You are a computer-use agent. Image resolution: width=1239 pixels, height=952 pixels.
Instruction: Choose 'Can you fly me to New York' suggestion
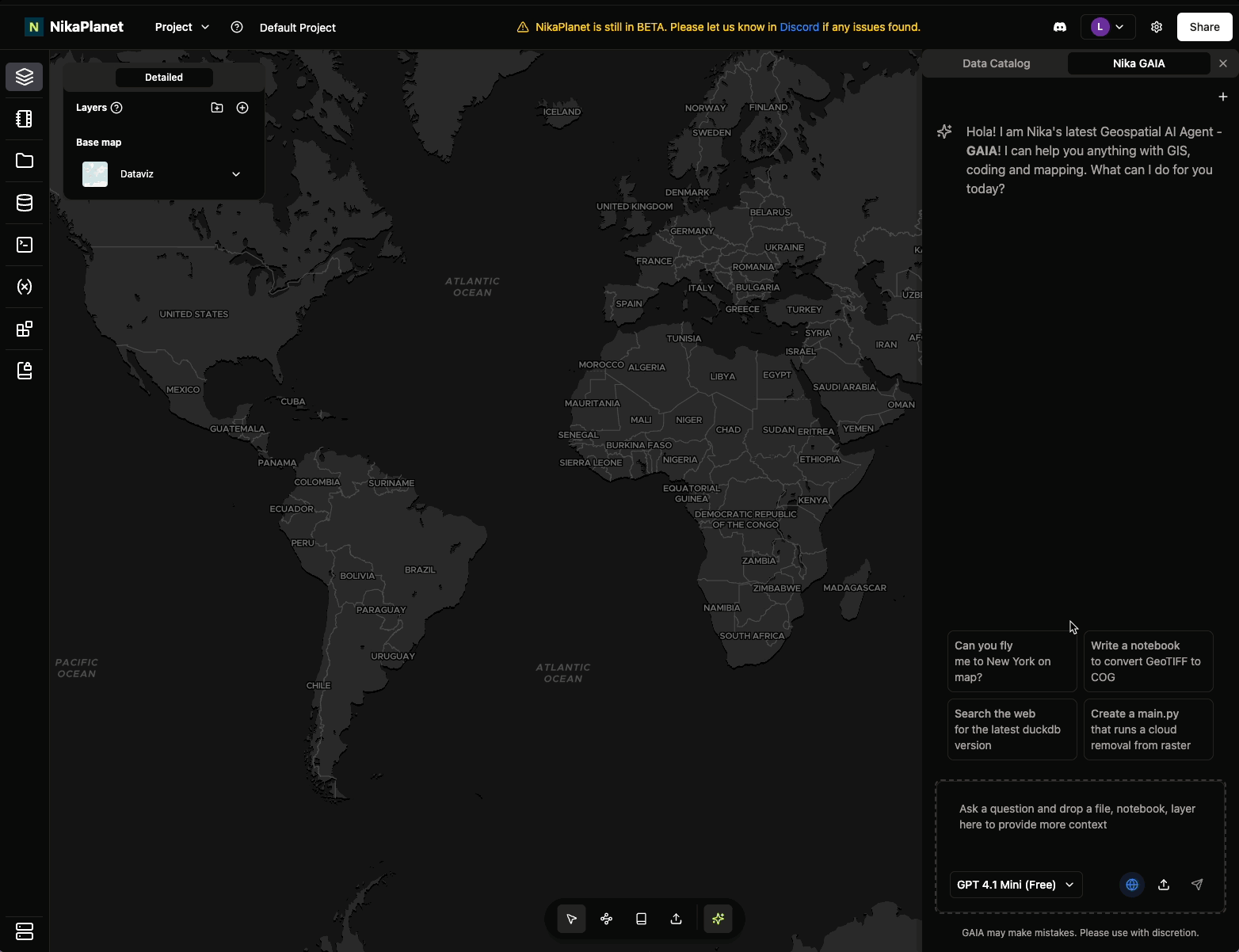pos(1012,661)
